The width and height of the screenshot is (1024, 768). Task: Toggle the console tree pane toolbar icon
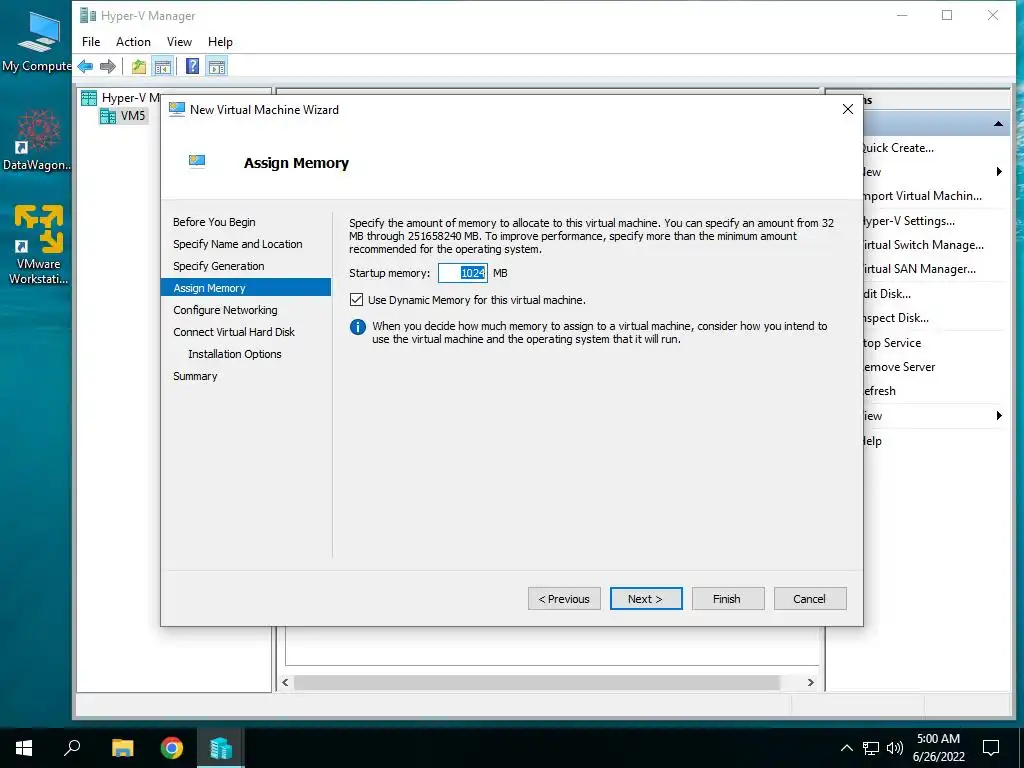162,66
